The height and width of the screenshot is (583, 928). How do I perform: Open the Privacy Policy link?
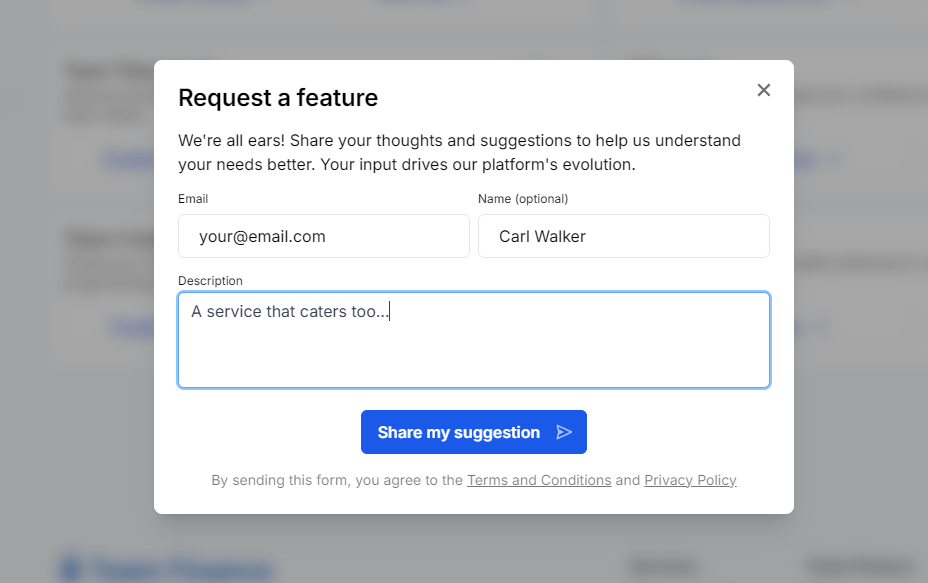click(690, 480)
